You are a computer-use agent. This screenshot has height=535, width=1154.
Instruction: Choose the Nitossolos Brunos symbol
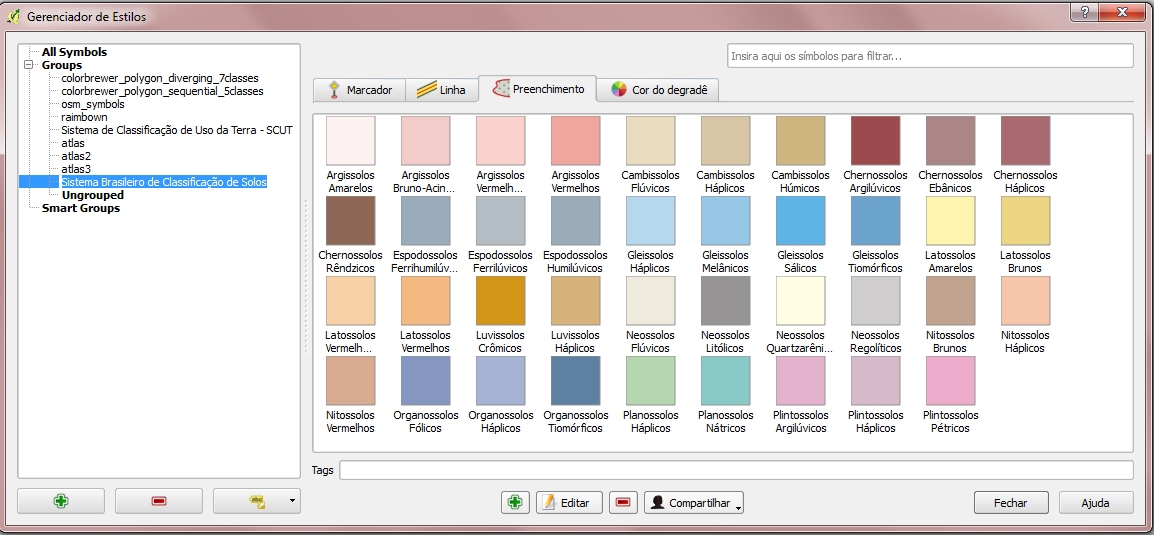coord(951,301)
